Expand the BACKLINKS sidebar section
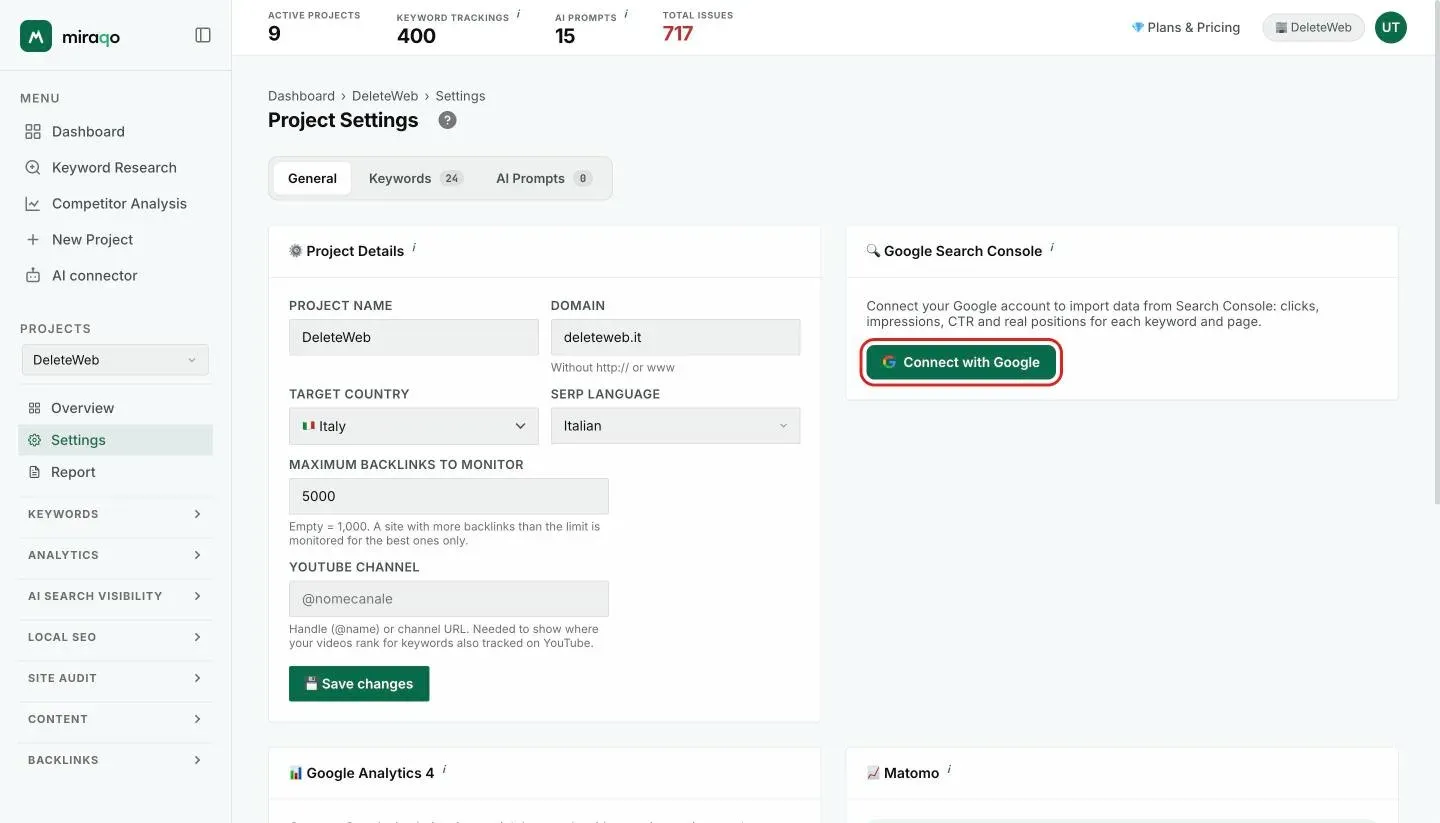Image resolution: width=1440 pixels, height=823 pixels. tap(115, 760)
